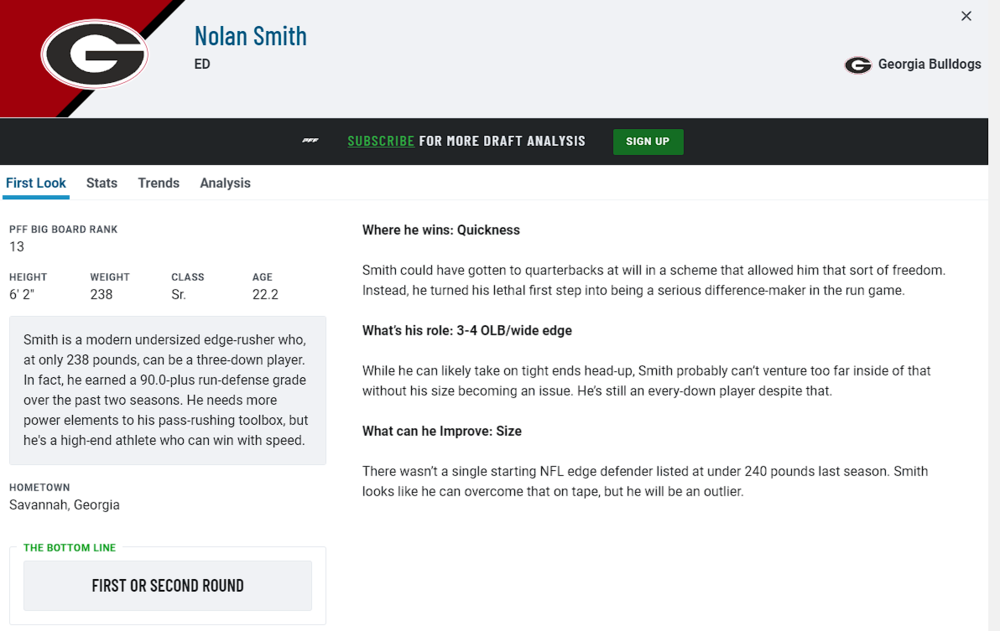Click the small Georgia Bulldogs logo icon
Screen dimensions: 1000x631
(858, 65)
